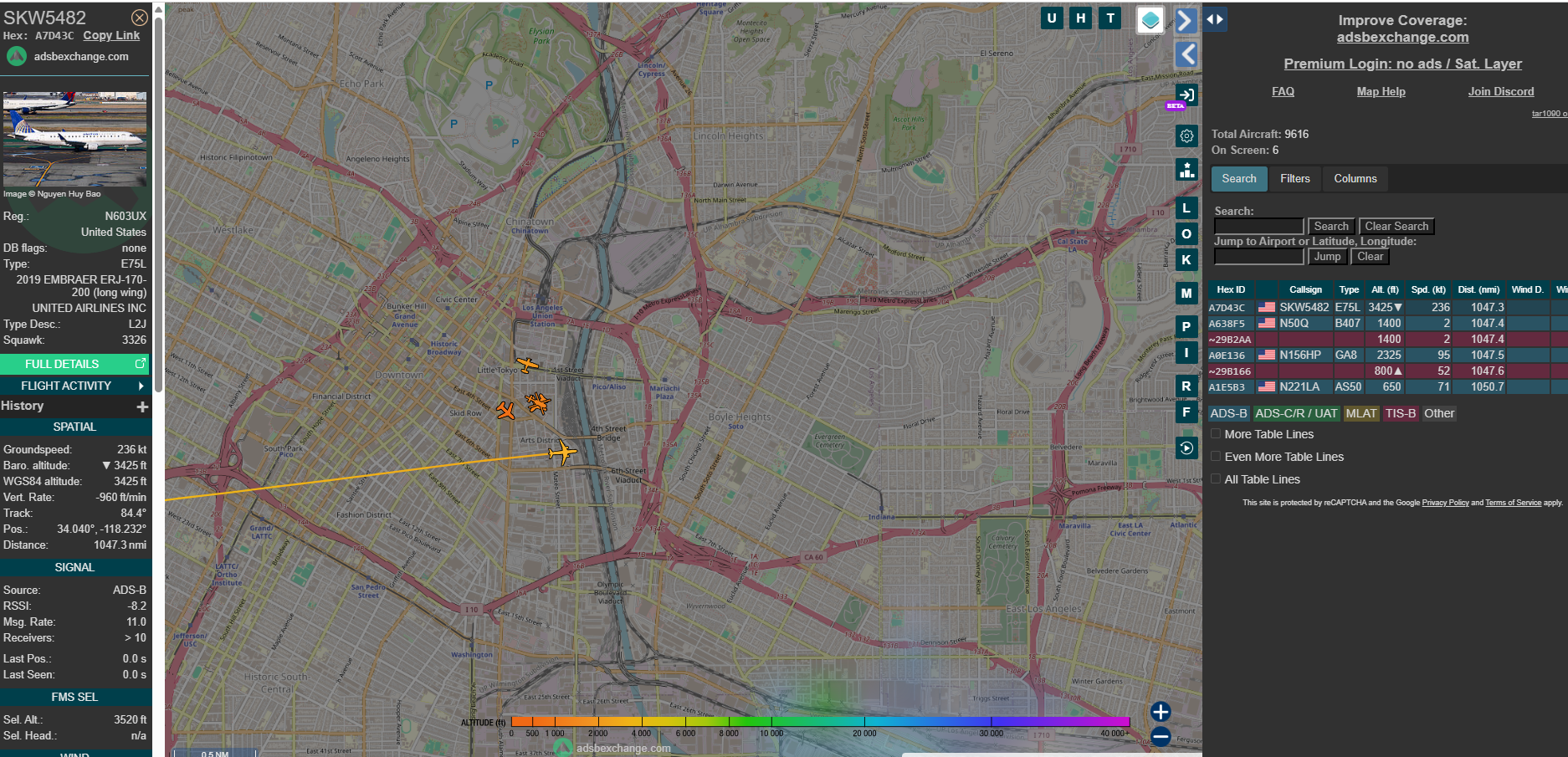Sort table by Spd. (kt) column
This screenshot has width=1568, height=757.
click(x=1428, y=289)
